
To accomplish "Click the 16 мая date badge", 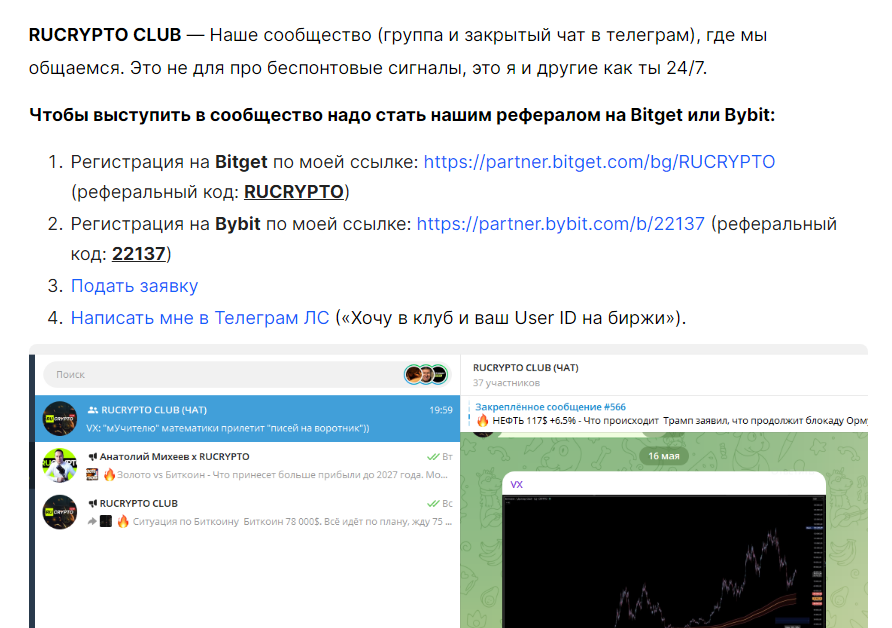I will (x=664, y=456).
